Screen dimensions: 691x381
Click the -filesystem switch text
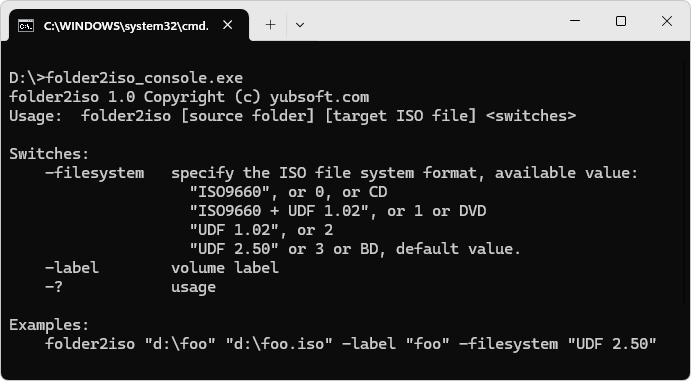coord(95,173)
